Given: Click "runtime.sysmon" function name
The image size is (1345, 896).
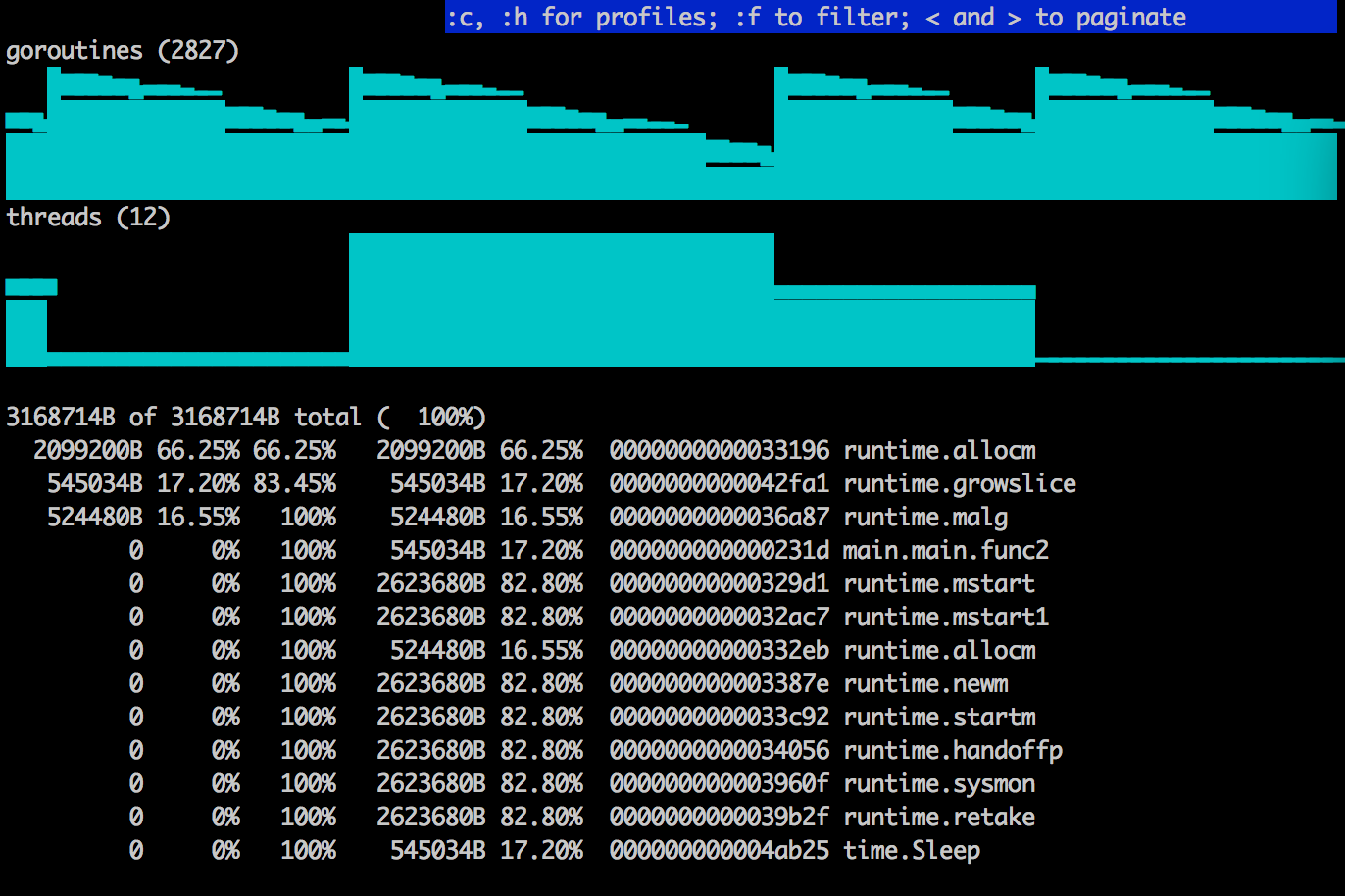Looking at the screenshot, I should (x=939, y=783).
